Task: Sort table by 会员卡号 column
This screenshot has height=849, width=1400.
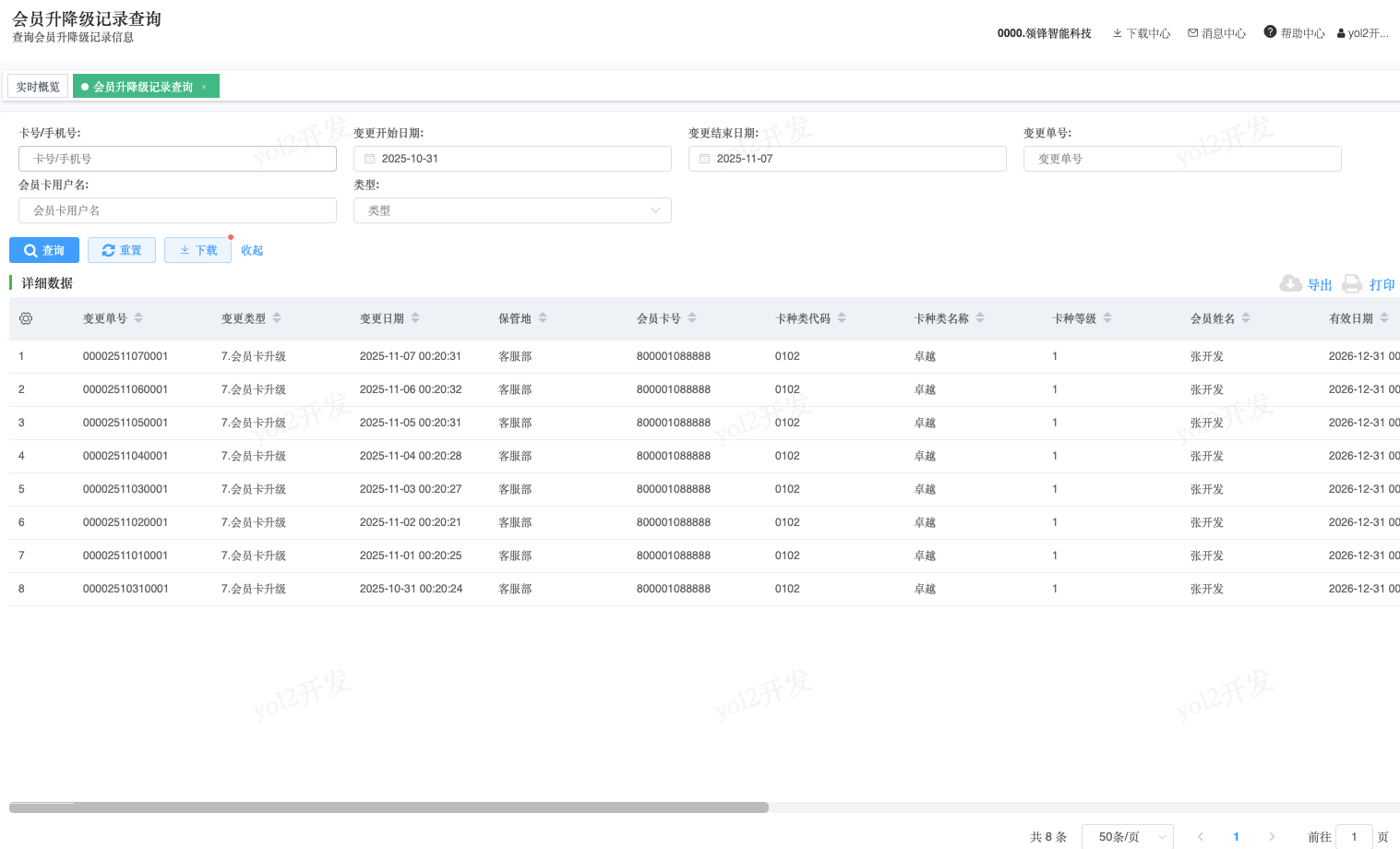Action: pos(692,318)
